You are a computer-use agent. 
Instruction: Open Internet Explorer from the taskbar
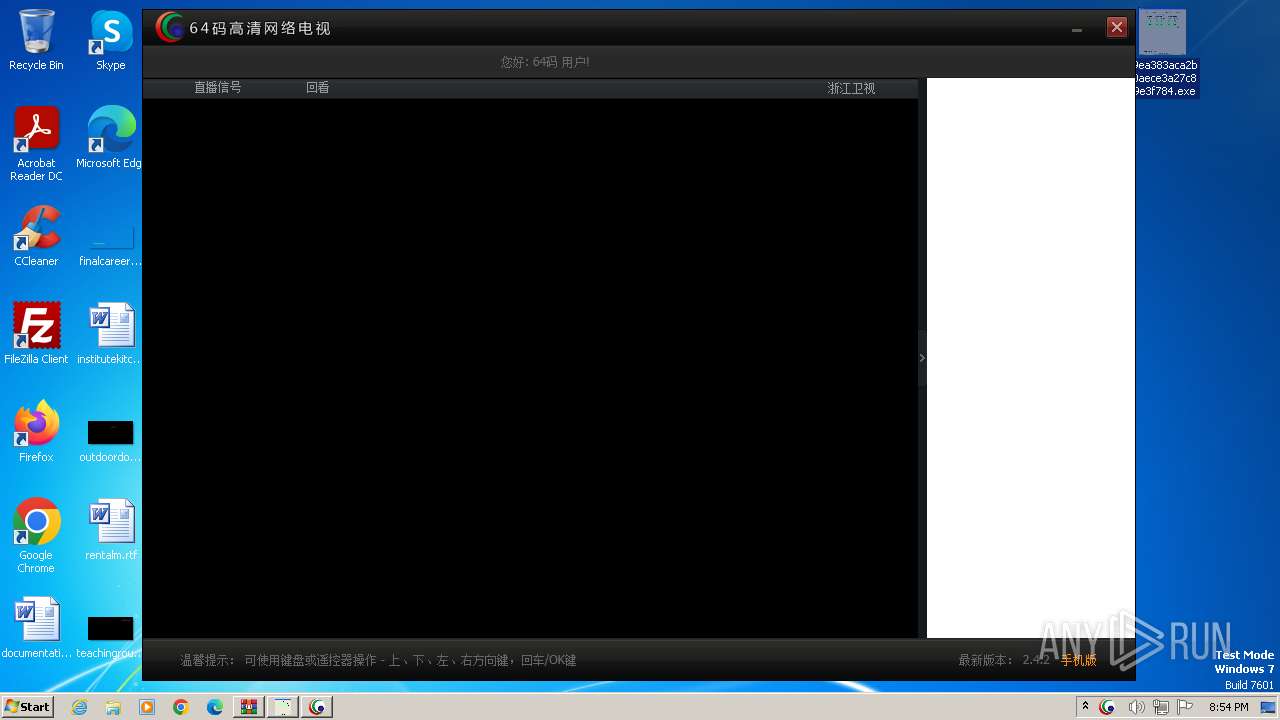(x=79, y=707)
